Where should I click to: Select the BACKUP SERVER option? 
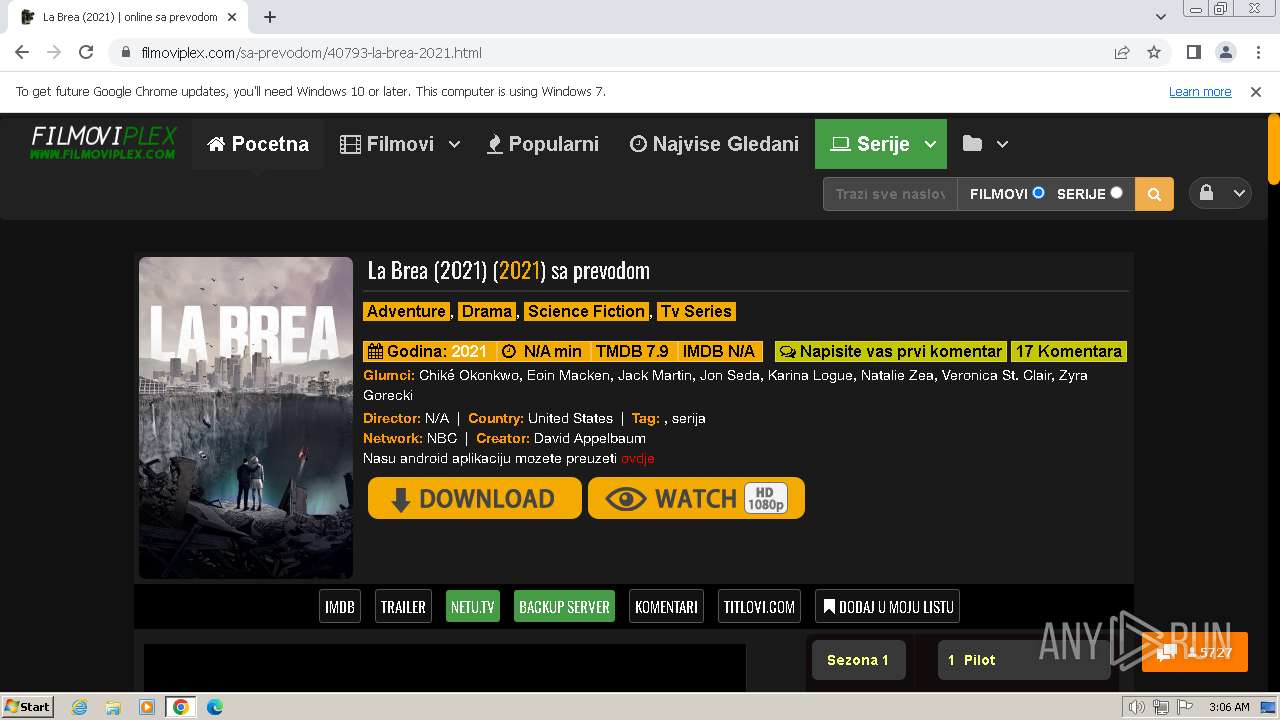coord(564,606)
